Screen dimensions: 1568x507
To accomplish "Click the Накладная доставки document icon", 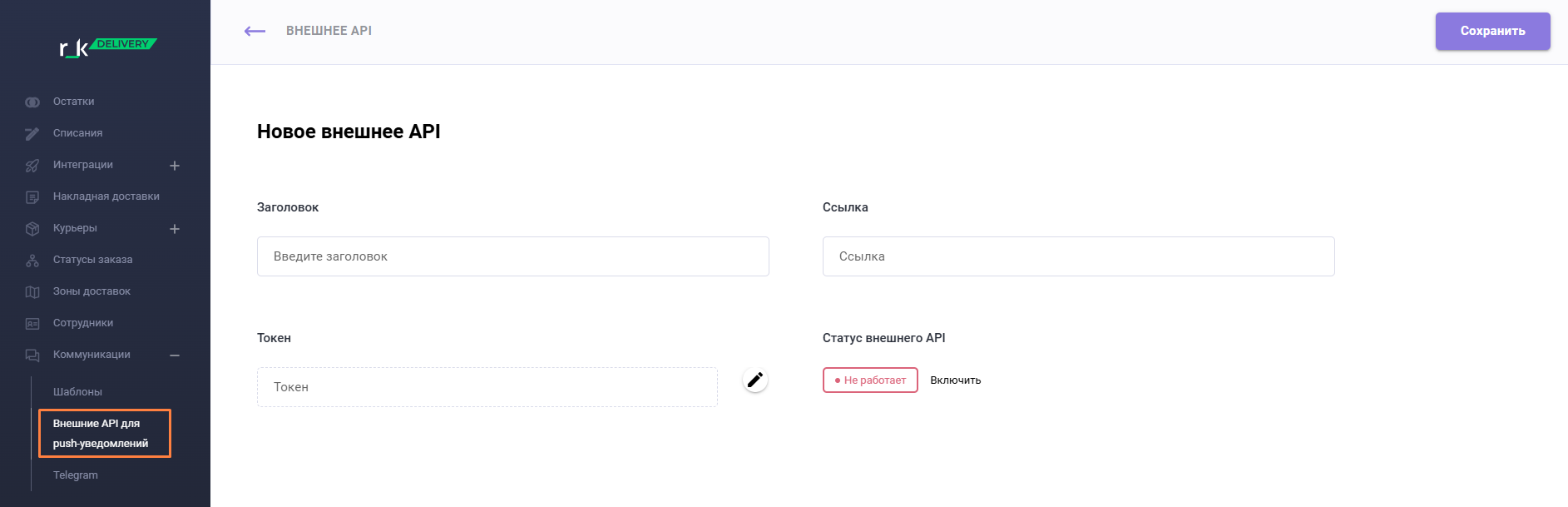I will pos(32,197).
